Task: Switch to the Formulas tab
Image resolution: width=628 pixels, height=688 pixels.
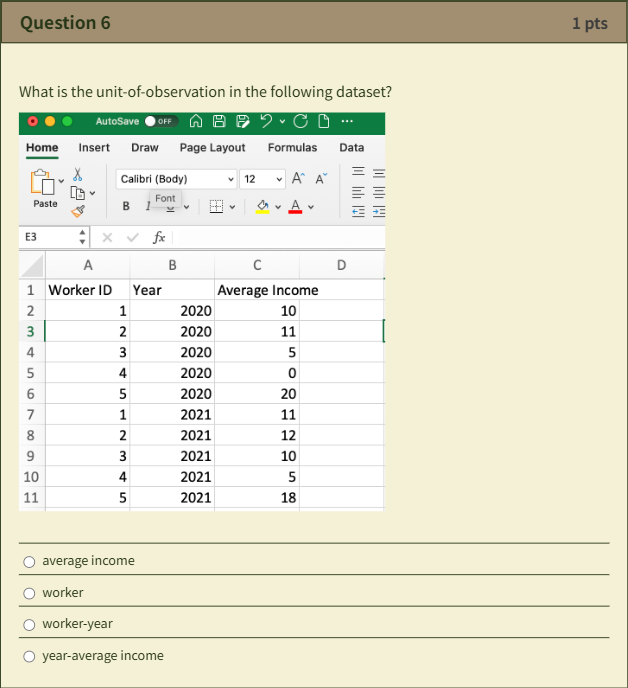Action: (292, 147)
